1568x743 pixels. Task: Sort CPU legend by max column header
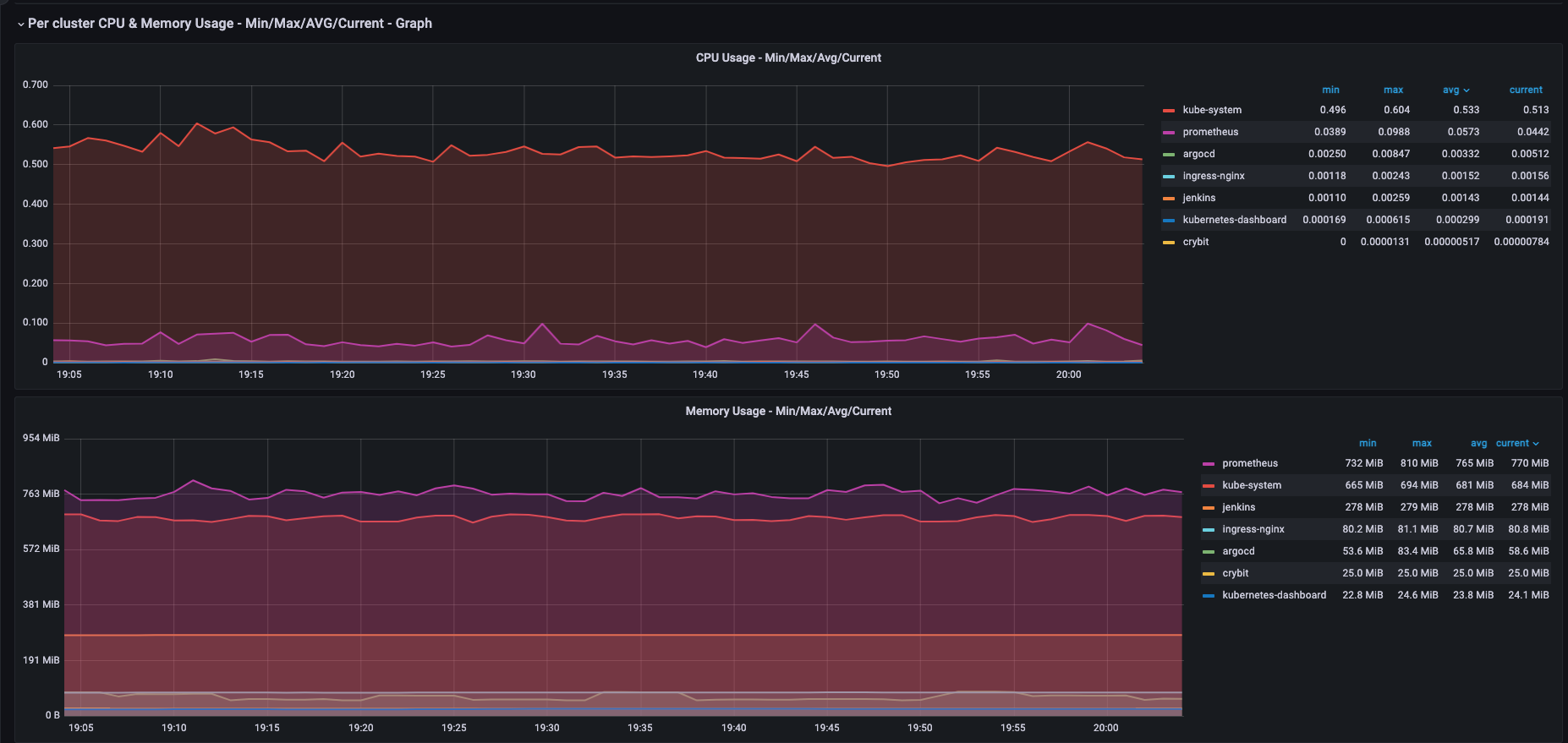click(x=1393, y=90)
